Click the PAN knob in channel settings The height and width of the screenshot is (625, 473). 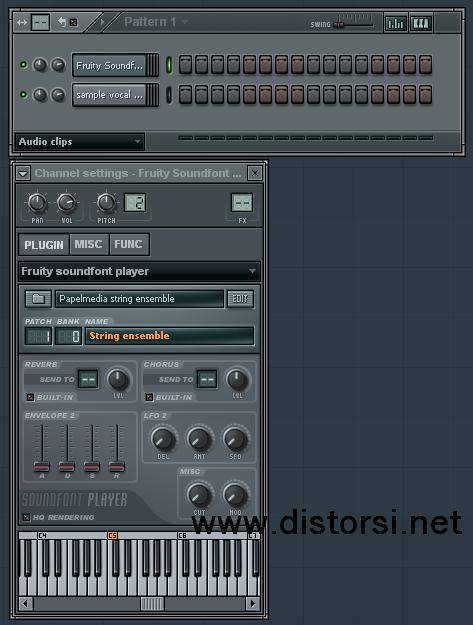pyautogui.click(x=37, y=203)
